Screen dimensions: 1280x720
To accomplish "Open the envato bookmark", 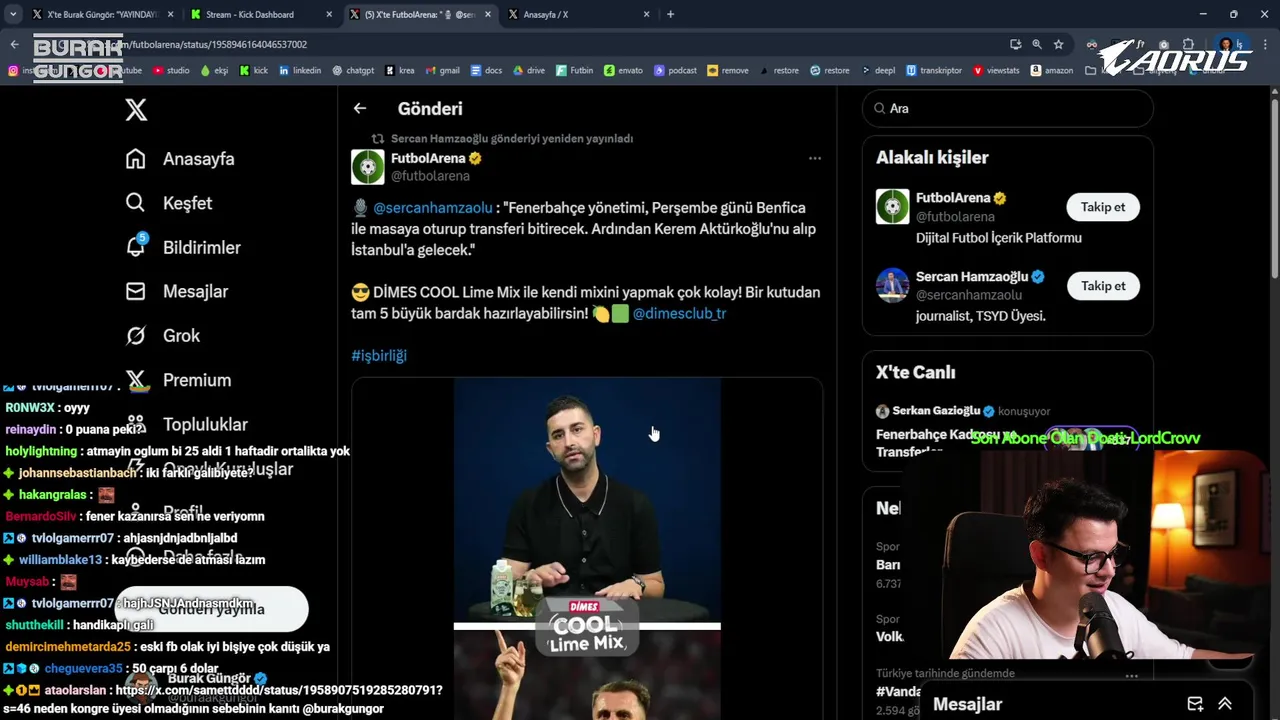I will [x=624, y=70].
